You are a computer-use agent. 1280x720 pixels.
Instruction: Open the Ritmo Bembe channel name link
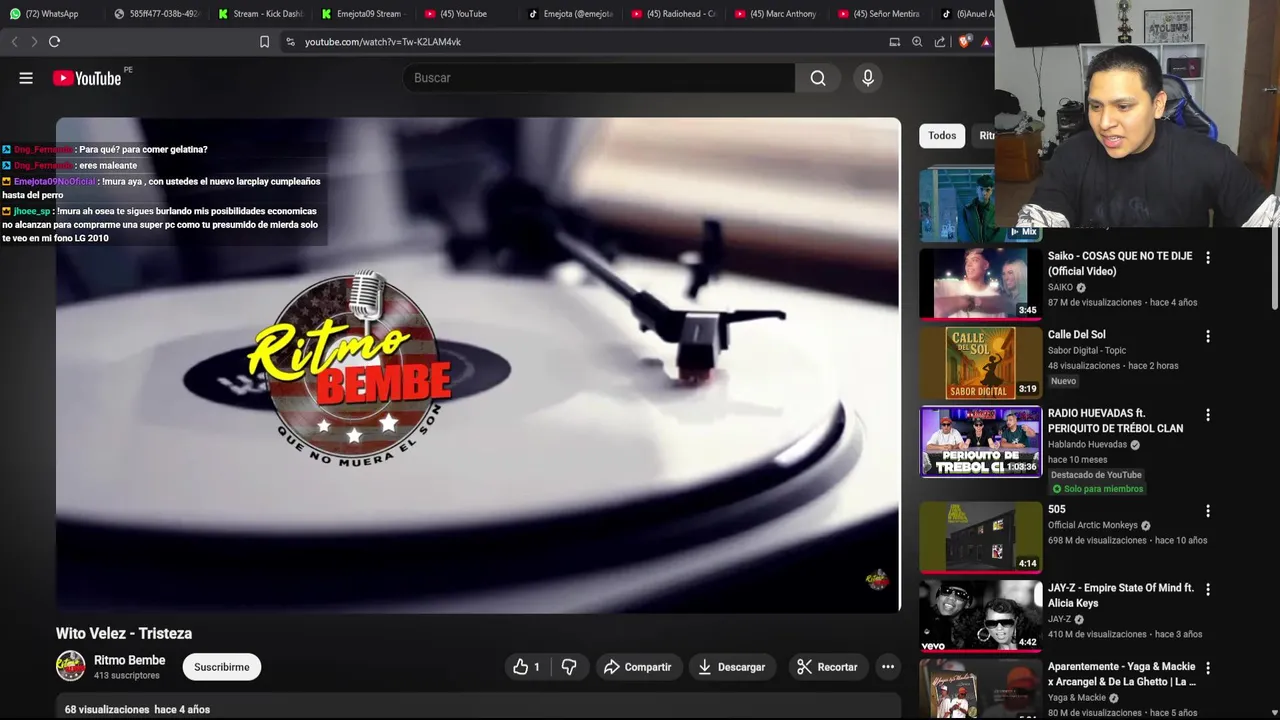click(129, 660)
